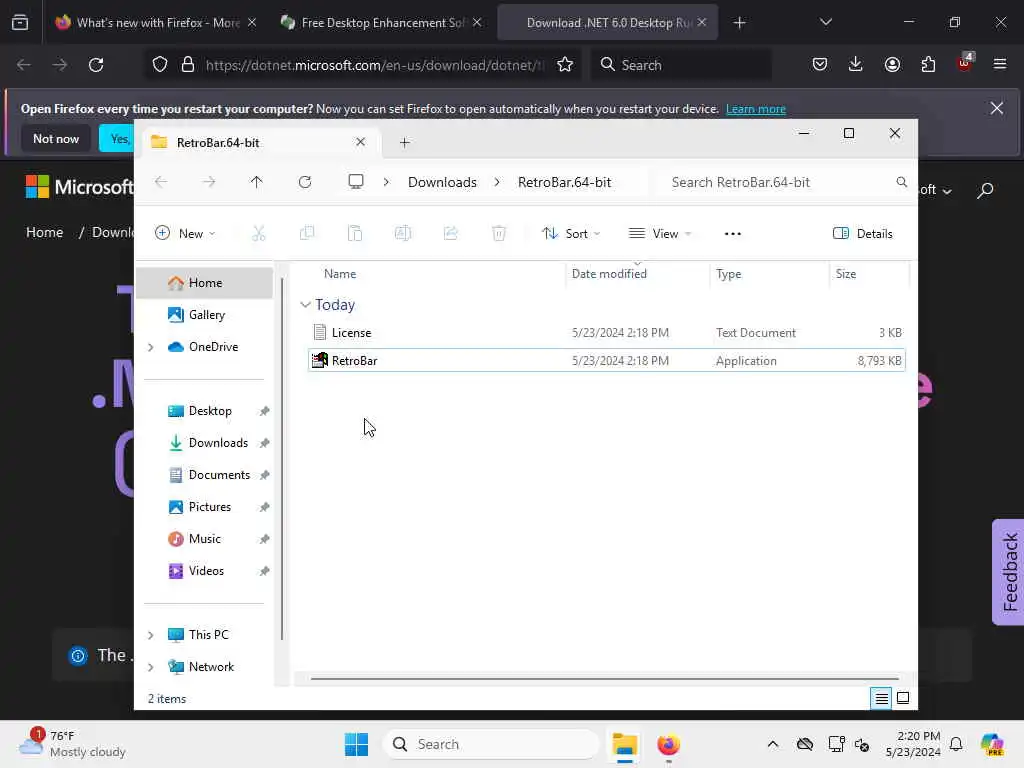Click Explorer's forward navigation arrow
This screenshot has width=1024, height=768.
(209, 182)
